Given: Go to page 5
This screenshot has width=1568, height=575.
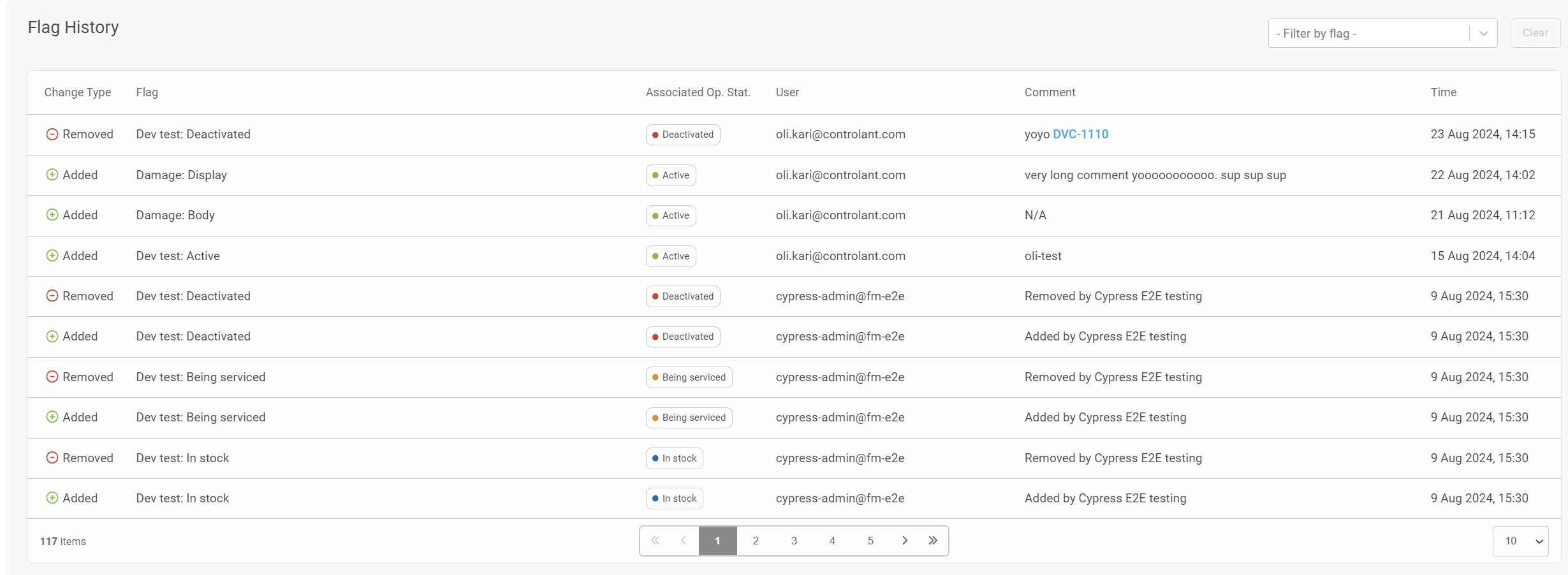Looking at the screenshot, I should pyautogui.click(x=870, y=541).
